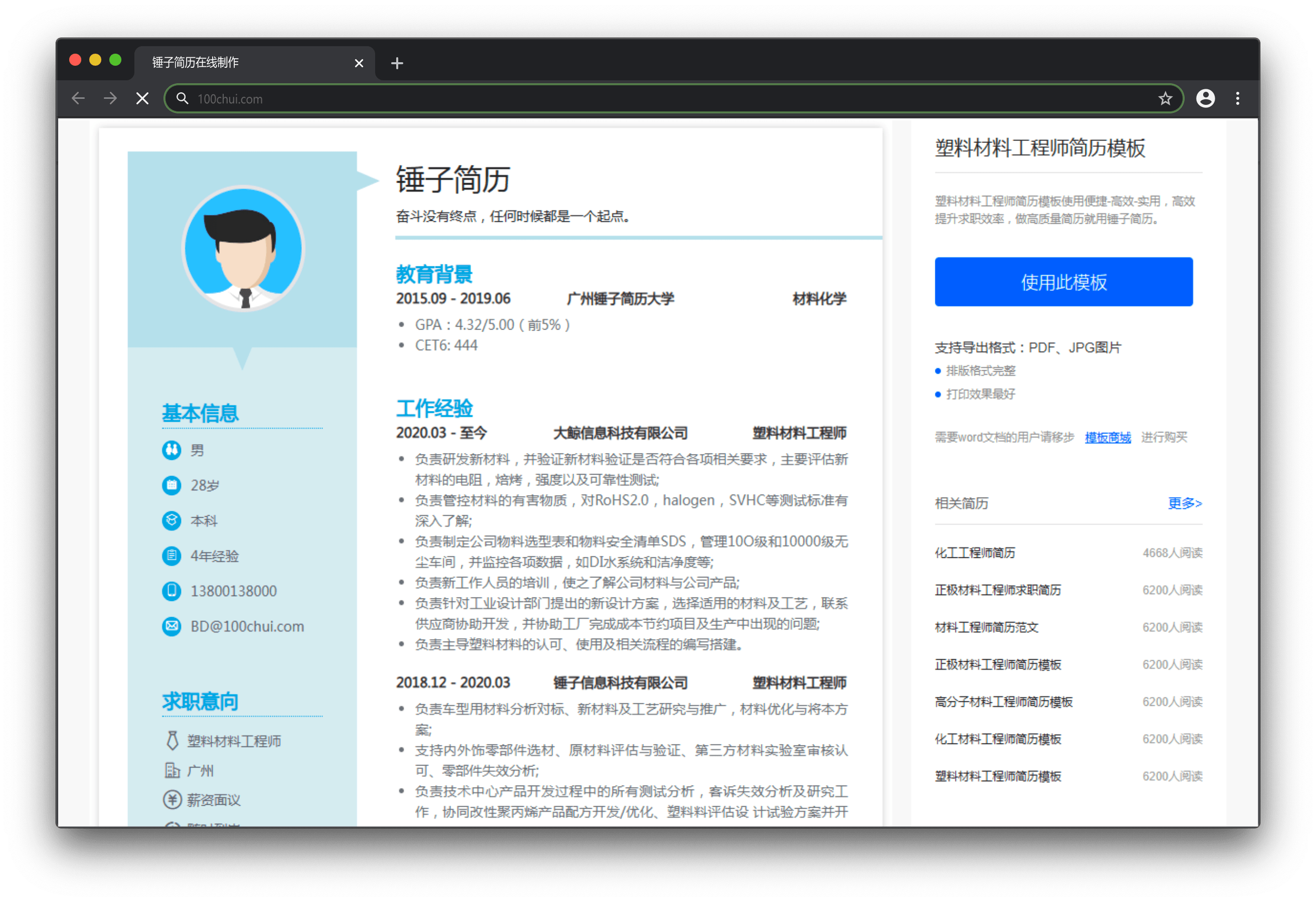The width and height of the screenshot is (1316, 902).
Task: Click the 2020.03 - 至今 date range
Action: coord(441,433)
